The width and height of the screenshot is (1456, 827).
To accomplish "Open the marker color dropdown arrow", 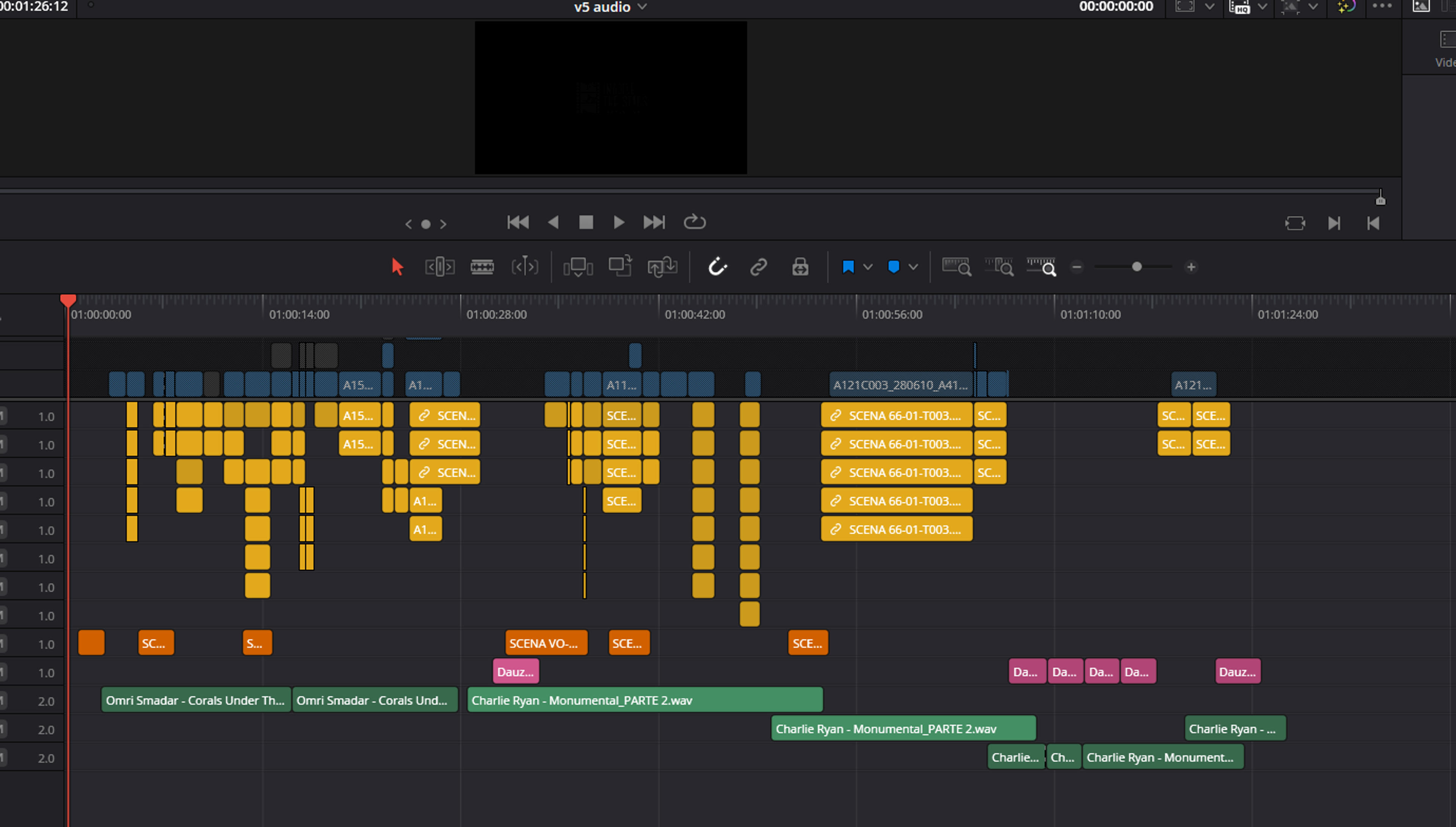I will (x=913, y=267).
